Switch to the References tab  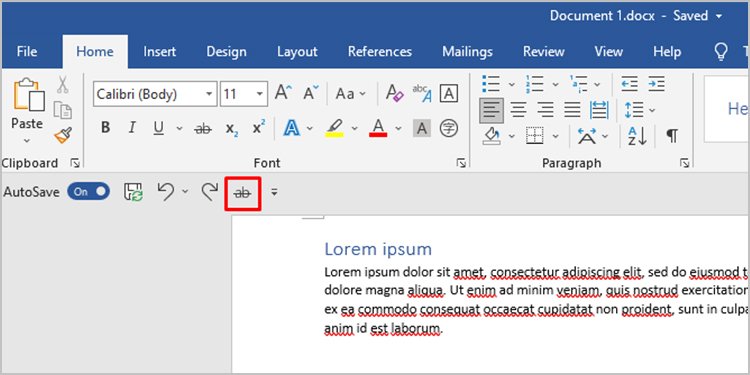(380, 52)
